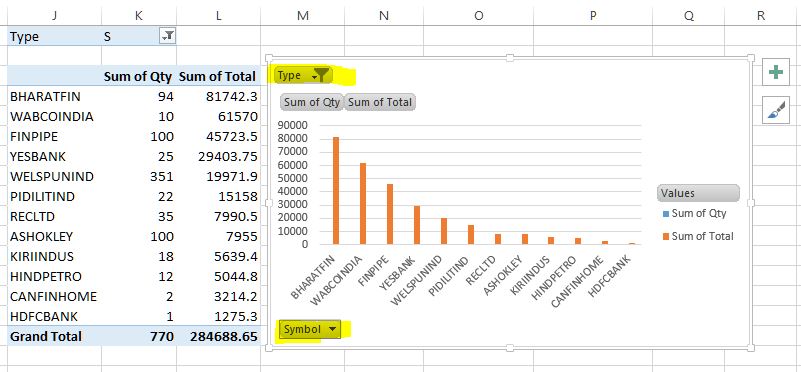Select the FINPIPE row label cell
The height and width of the screenshot is (372, 801).
coord(55,136)
